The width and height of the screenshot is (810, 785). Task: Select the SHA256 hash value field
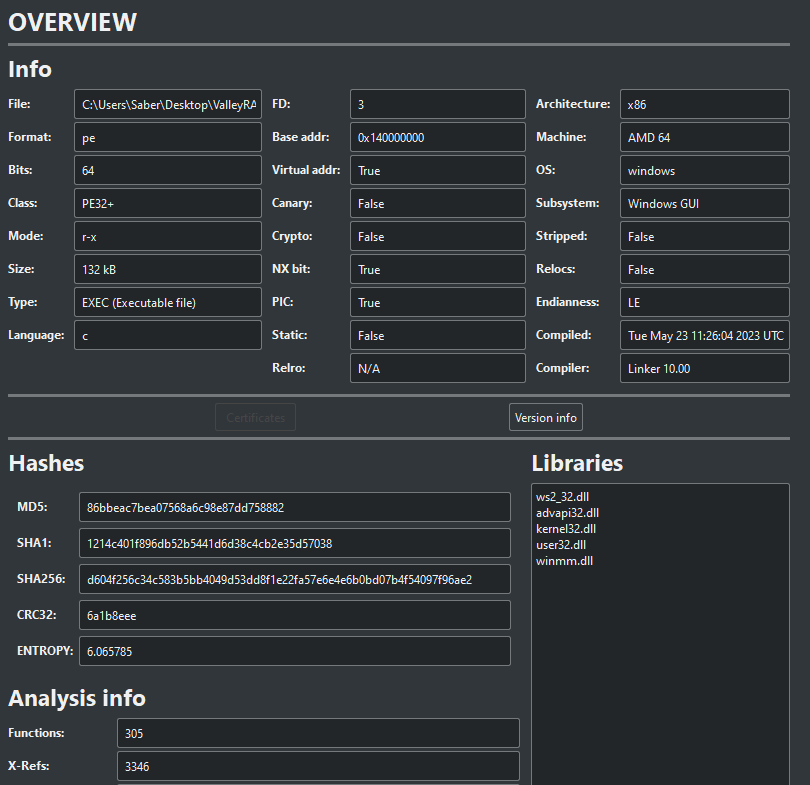[x=294, y=579]
